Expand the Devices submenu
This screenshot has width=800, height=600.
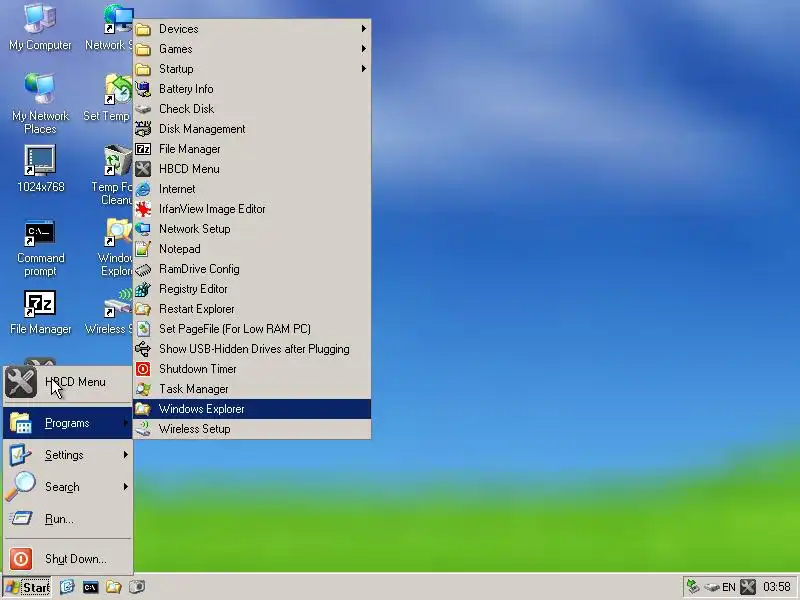tap(252, 29)
